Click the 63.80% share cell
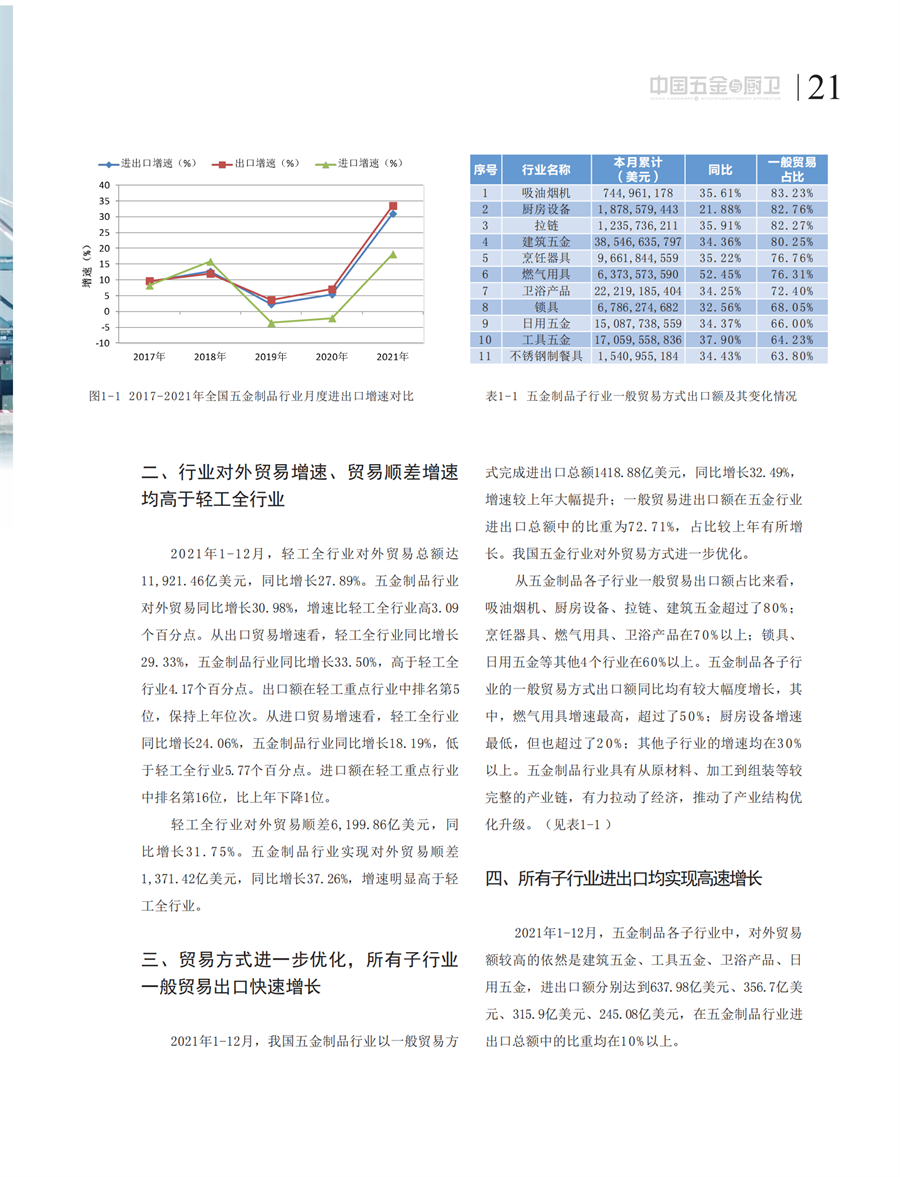Image resolution: width=900 pixels, height=1177 pixels. [792, 357]
